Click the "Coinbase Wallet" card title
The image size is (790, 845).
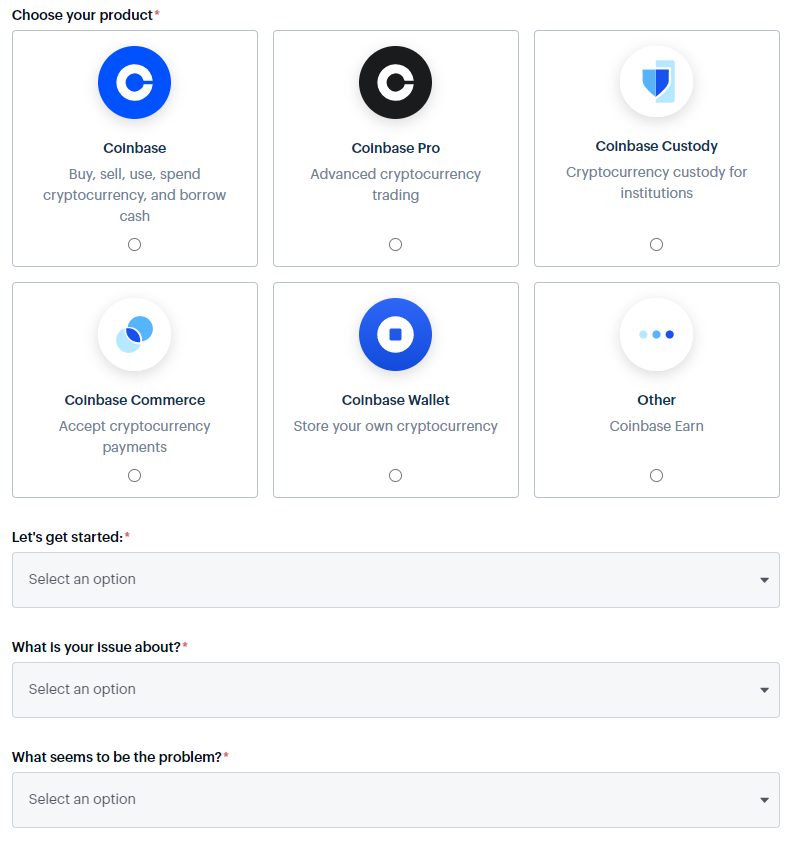[396, 400]
